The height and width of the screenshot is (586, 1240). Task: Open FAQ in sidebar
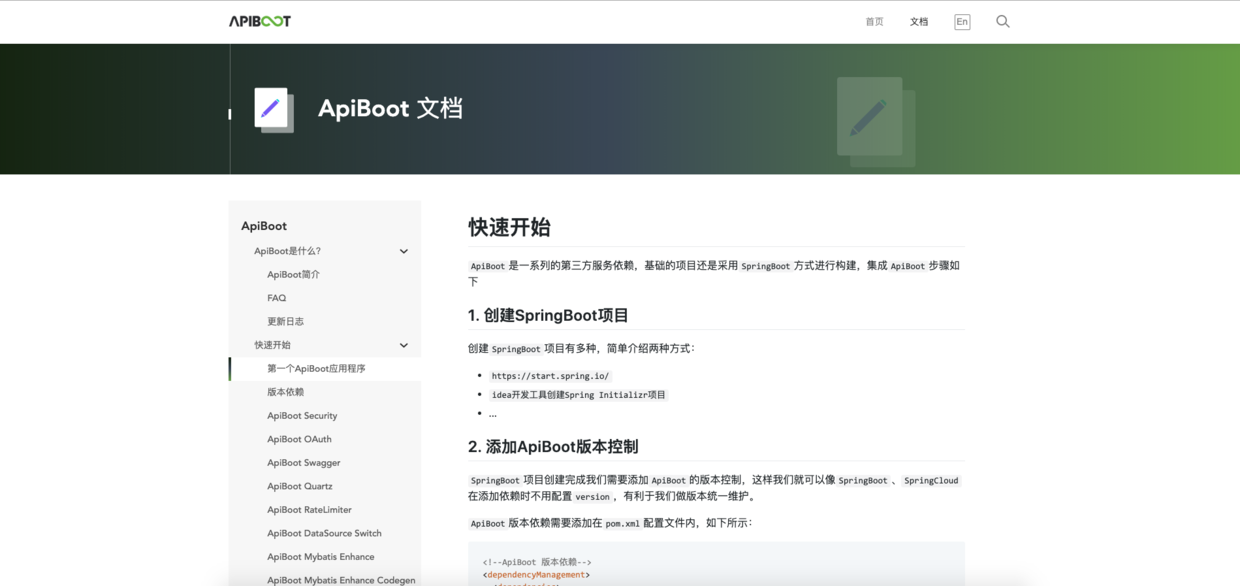pyautogui.click(x=276, y=298)
